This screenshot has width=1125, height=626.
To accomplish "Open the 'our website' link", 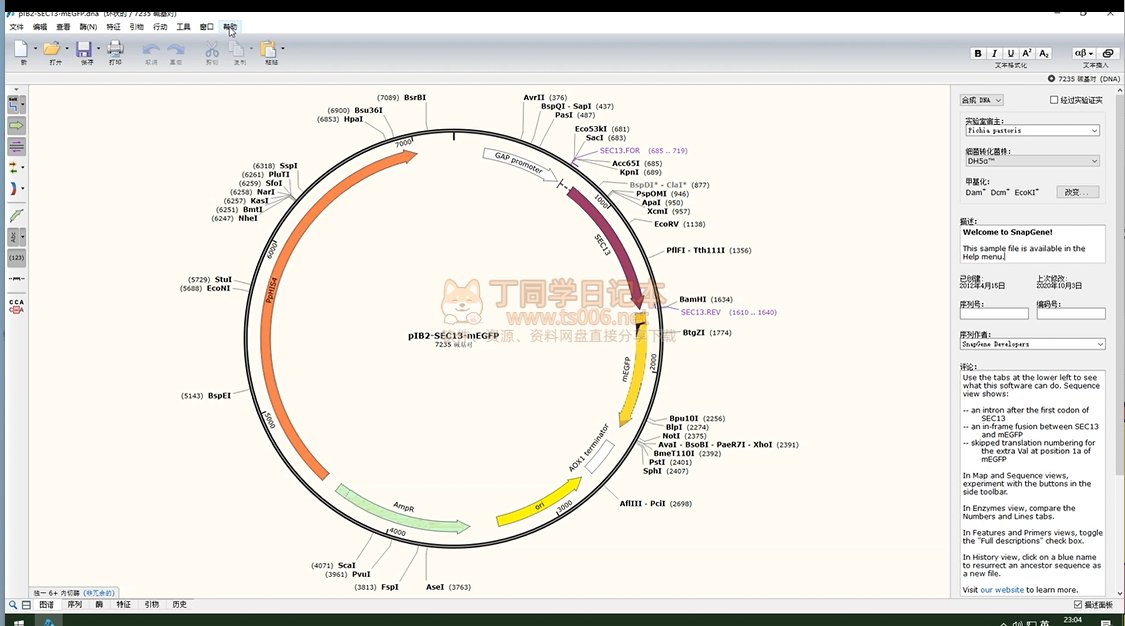I will coord(1001,590).
